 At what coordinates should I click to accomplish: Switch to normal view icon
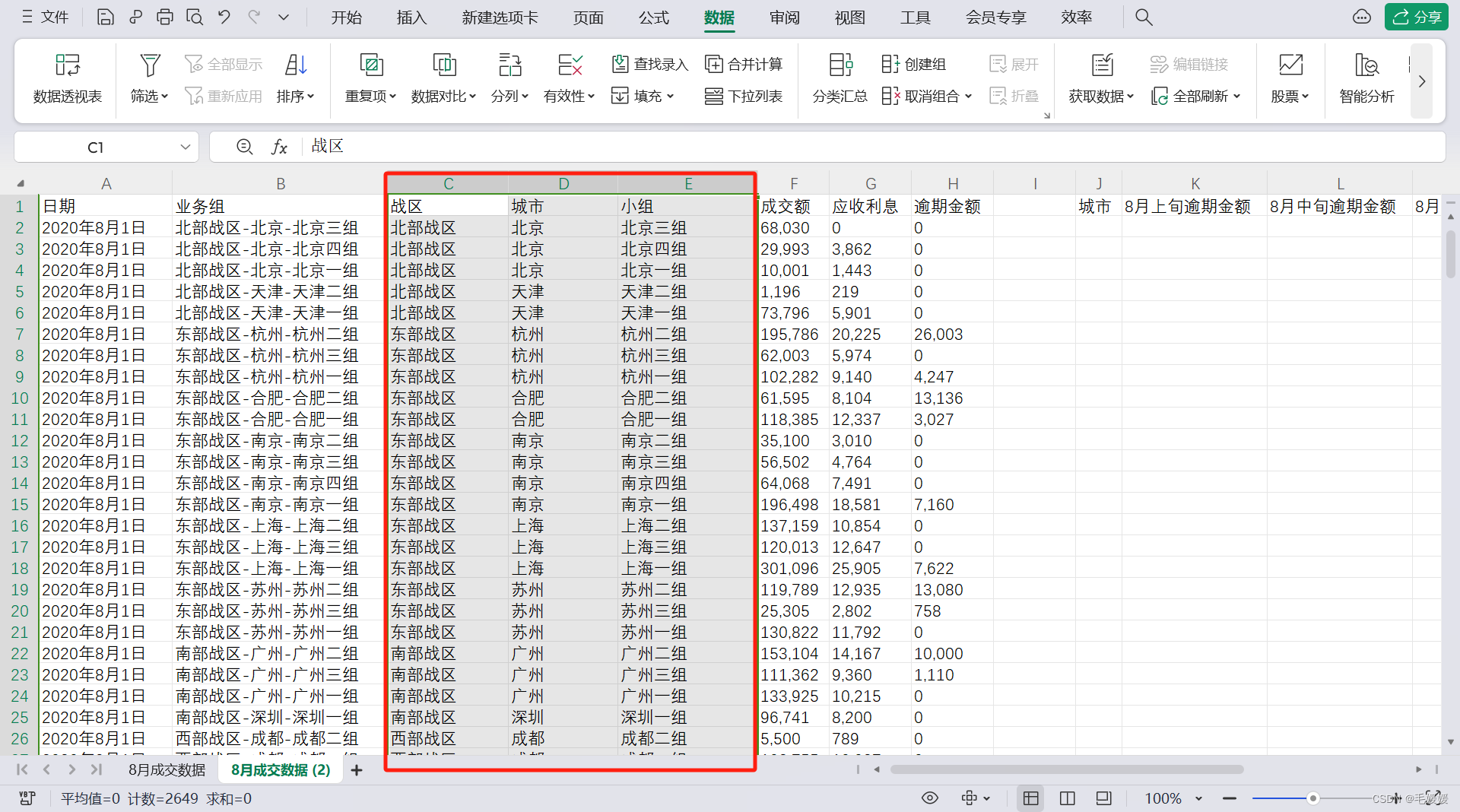[x=1030, y=798]
